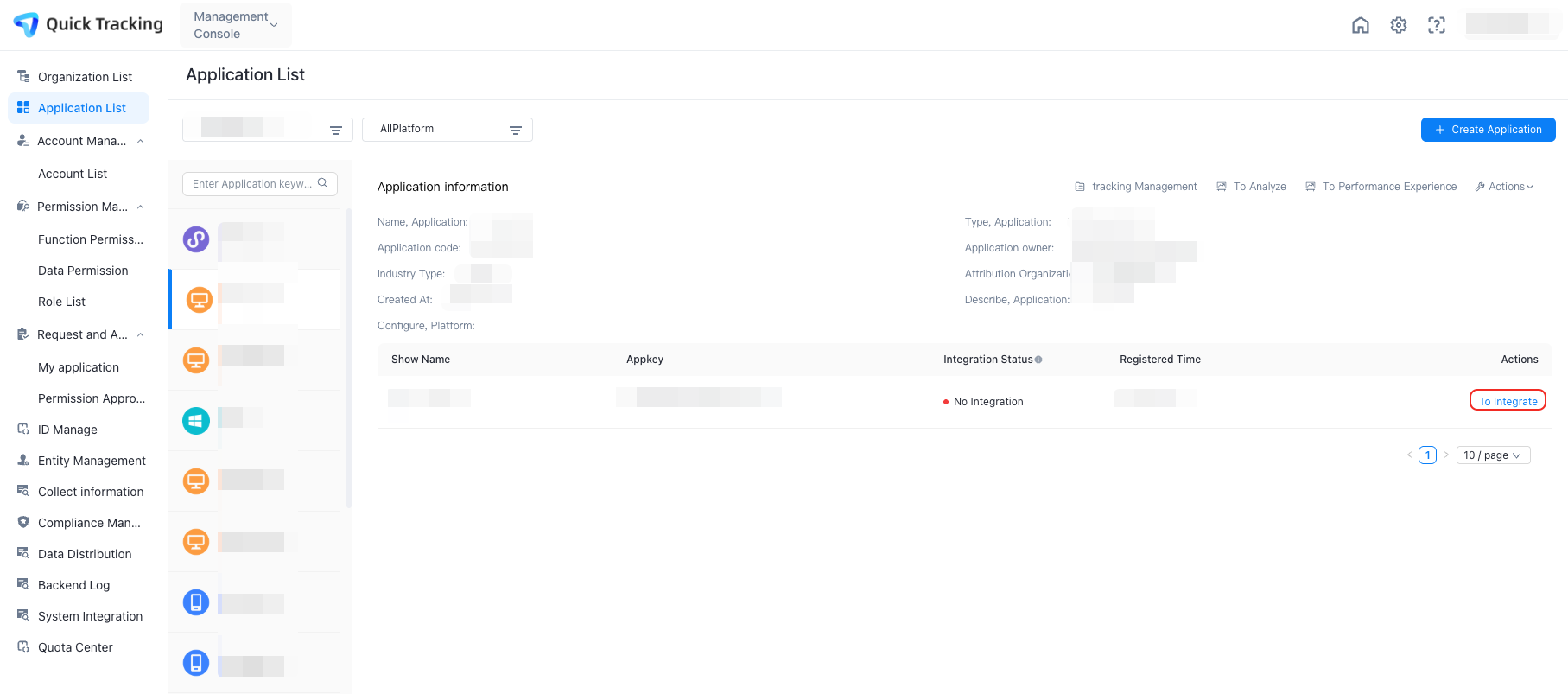Click the help scan icon in header
Screen dimensions: 1568x694
1436,25
